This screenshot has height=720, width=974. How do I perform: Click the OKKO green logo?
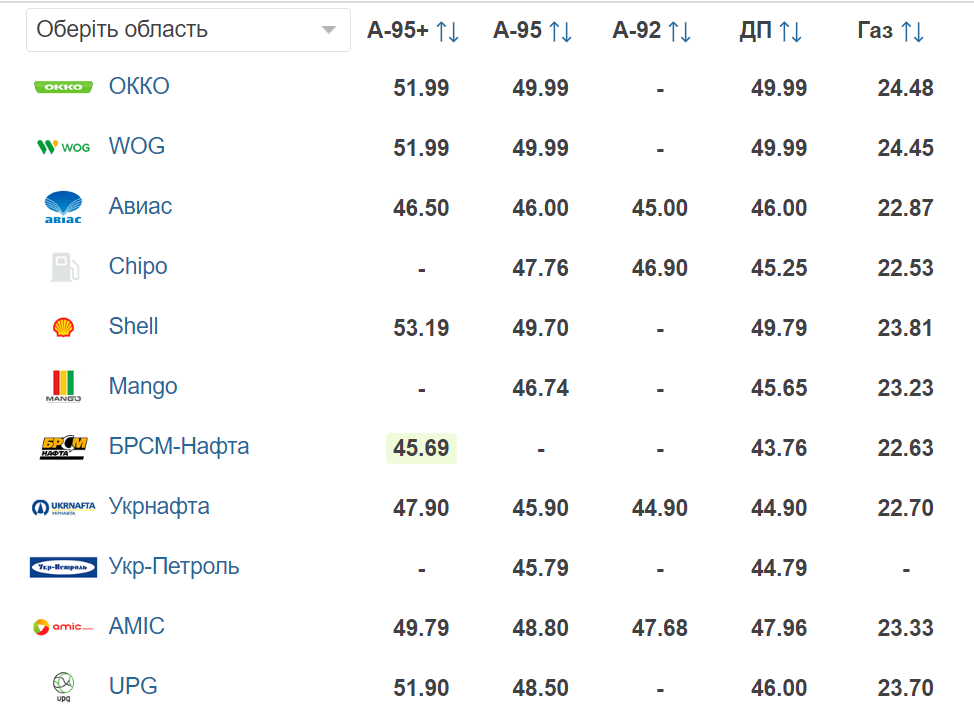(x=63, y=87)
